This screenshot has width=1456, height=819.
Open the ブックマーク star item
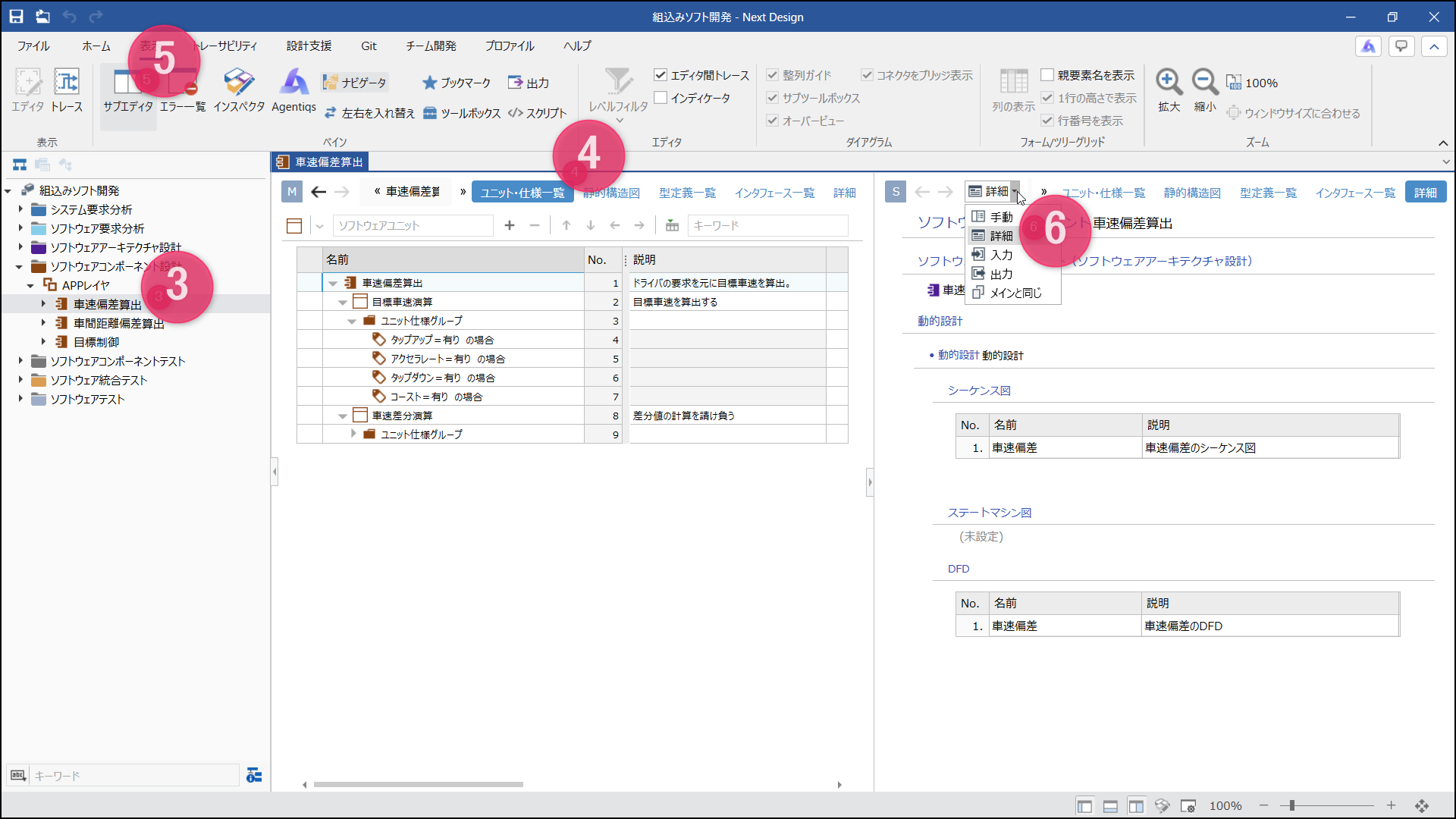tap(457, 83)
